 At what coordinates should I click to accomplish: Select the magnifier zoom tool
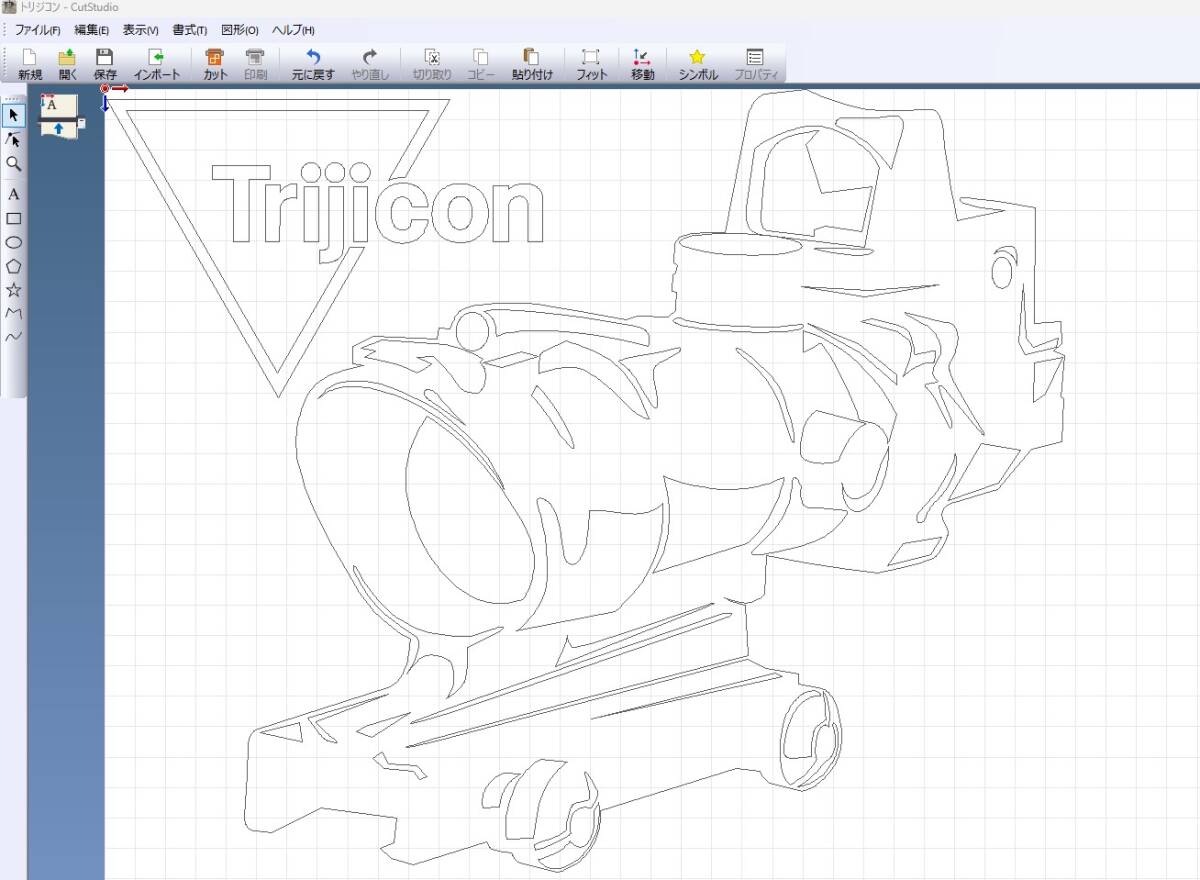[x=14, y=164]
